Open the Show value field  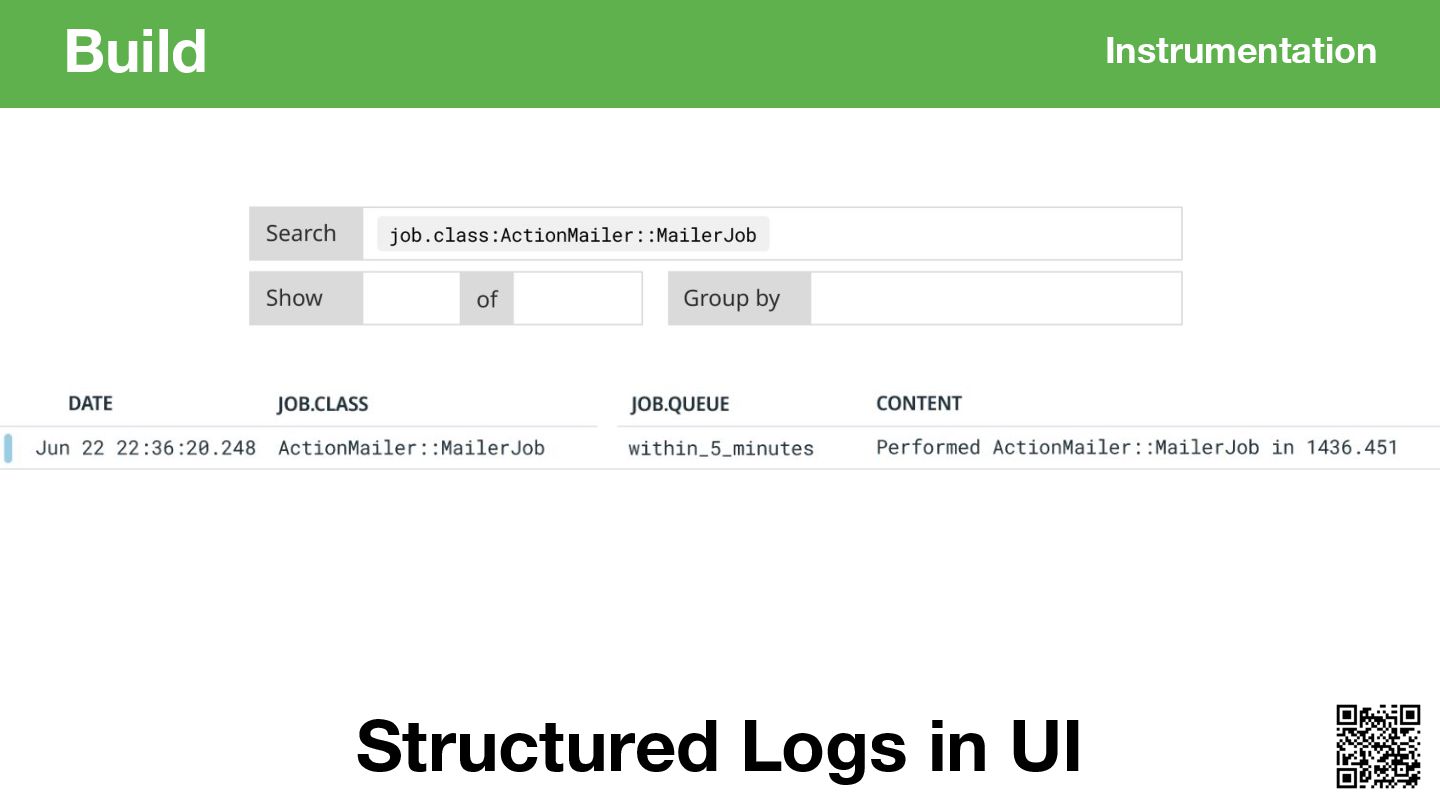(411, 298)
